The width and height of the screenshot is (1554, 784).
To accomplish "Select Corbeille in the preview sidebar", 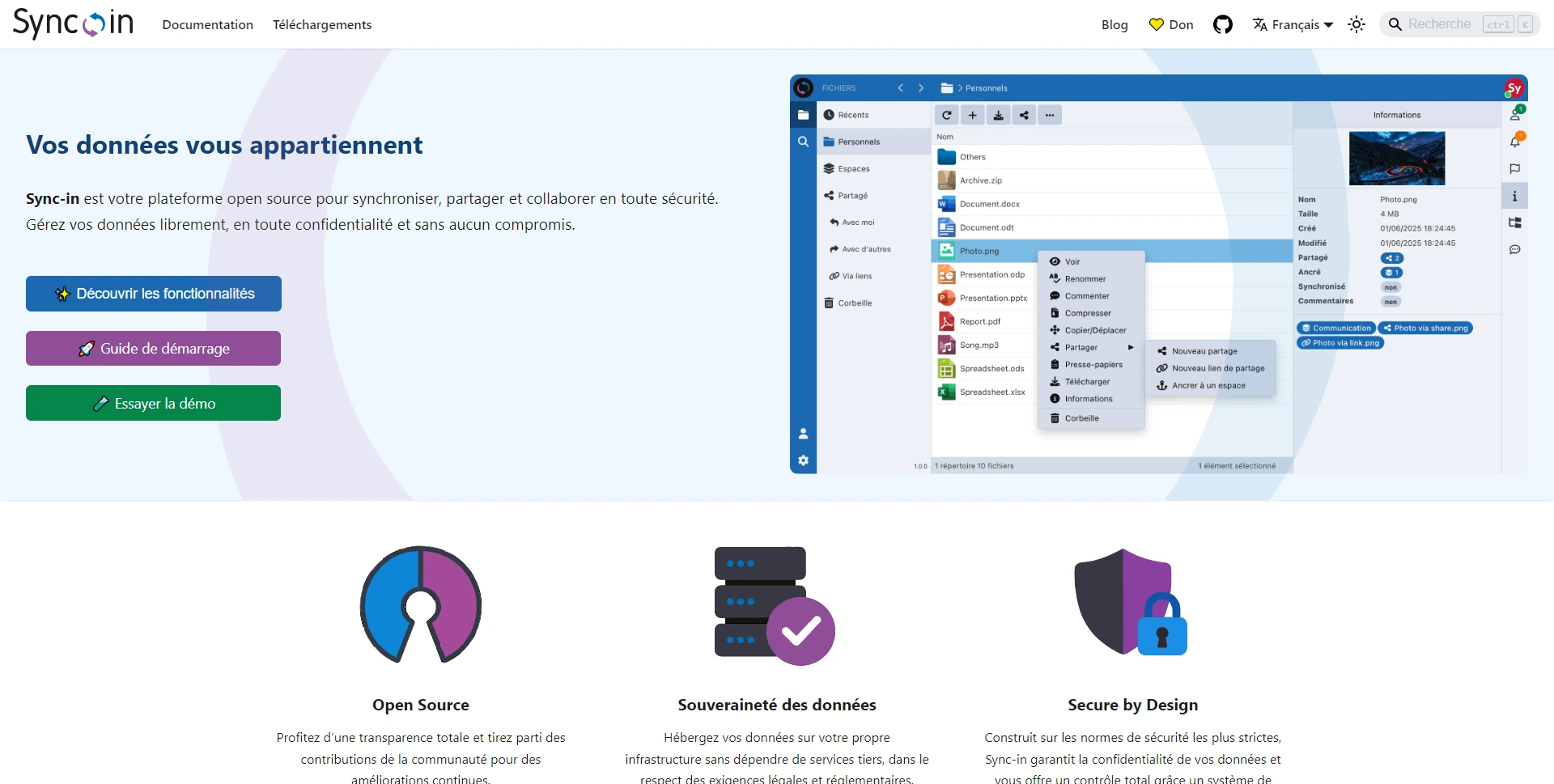I will (874, 303).
